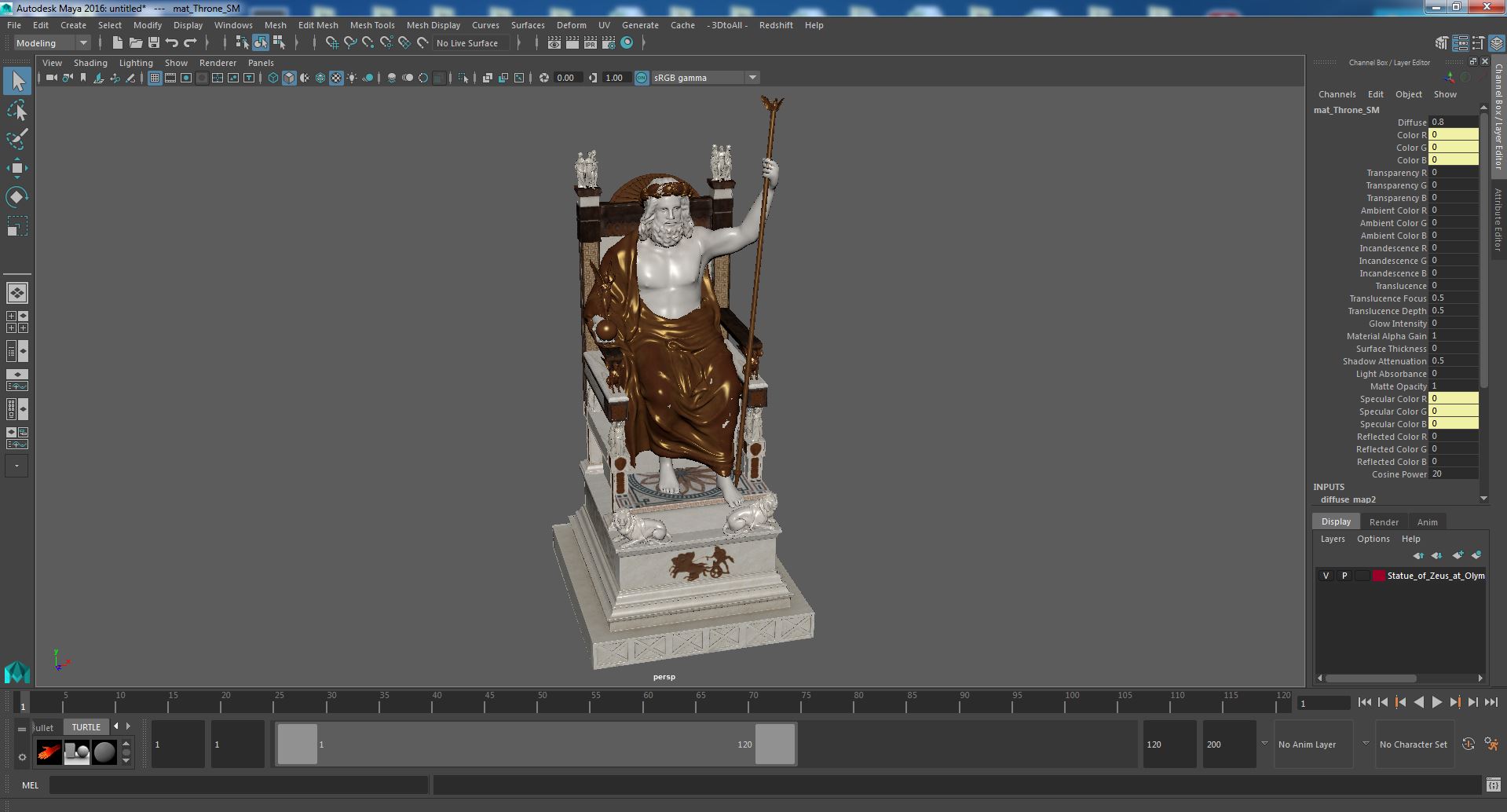Click the Snap to curves icon
This screenshot has height=812, width=1507.
coord(350,43)
